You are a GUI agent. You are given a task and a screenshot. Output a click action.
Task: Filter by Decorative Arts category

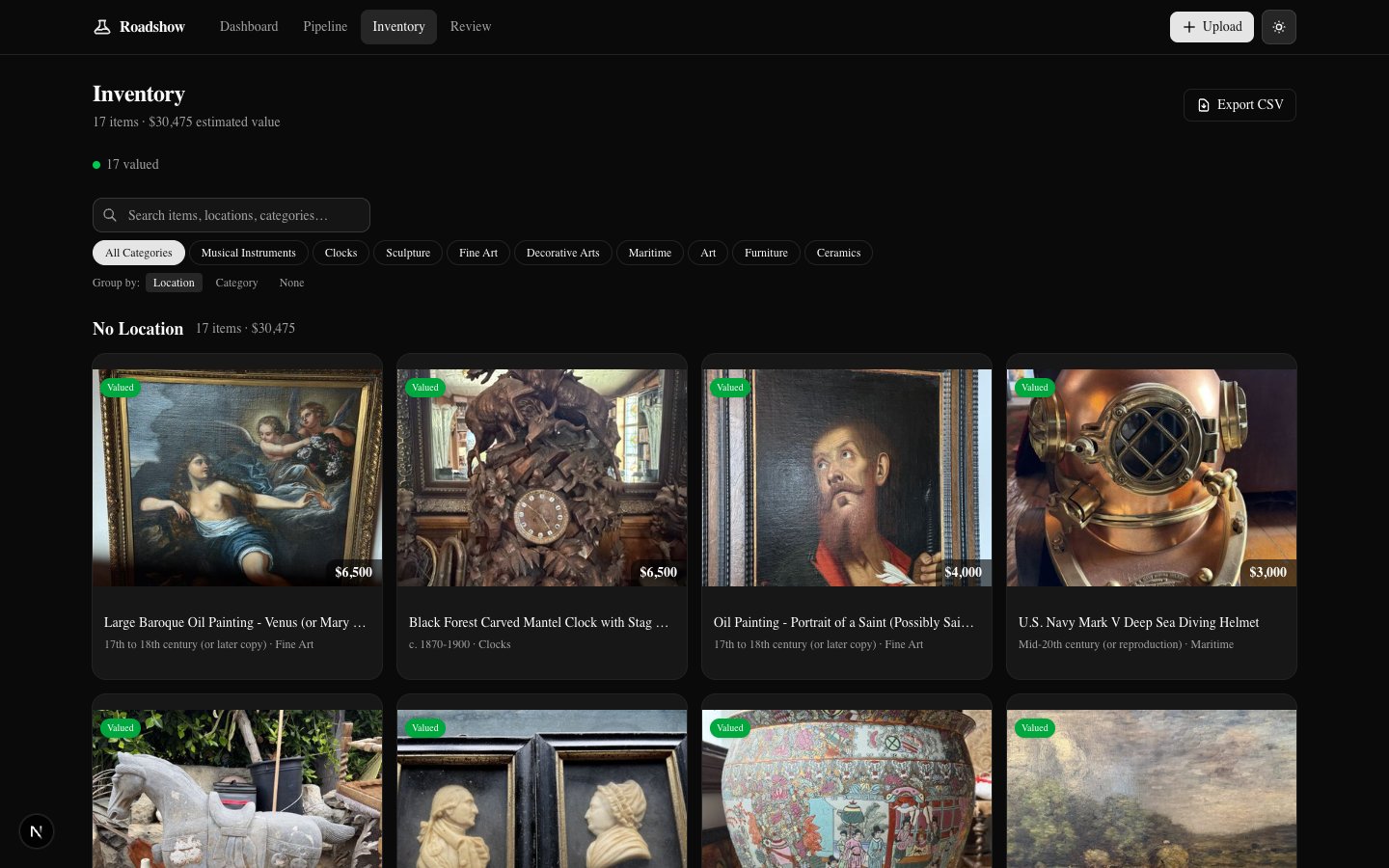pyautogui.click(x=563, y=253)
